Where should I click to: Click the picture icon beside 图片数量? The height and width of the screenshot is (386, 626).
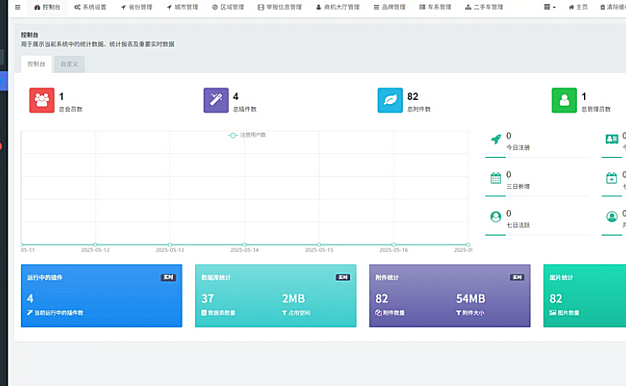pos(553,313)
